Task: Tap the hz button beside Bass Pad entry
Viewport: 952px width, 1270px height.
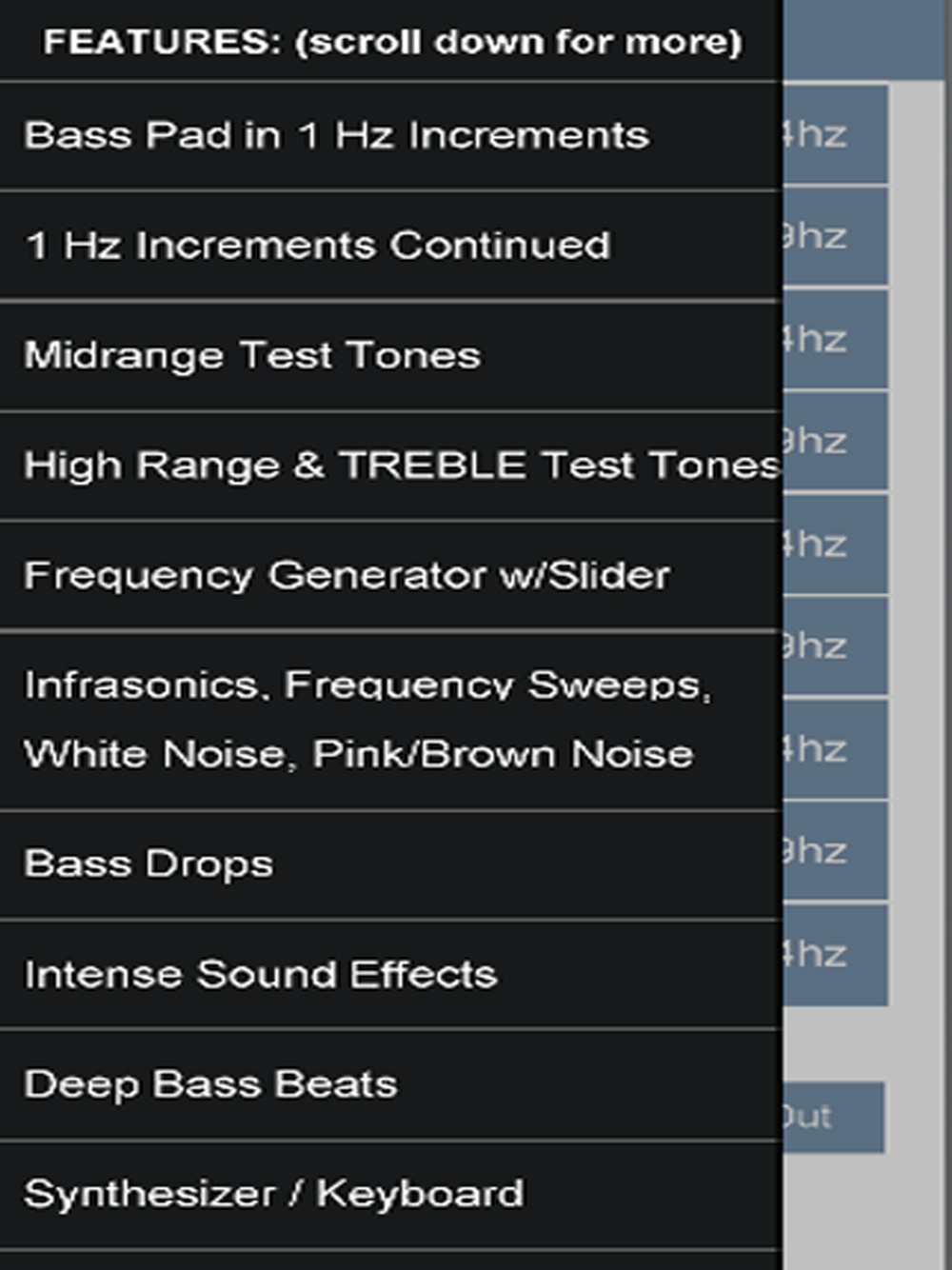Action: point(836,134)
